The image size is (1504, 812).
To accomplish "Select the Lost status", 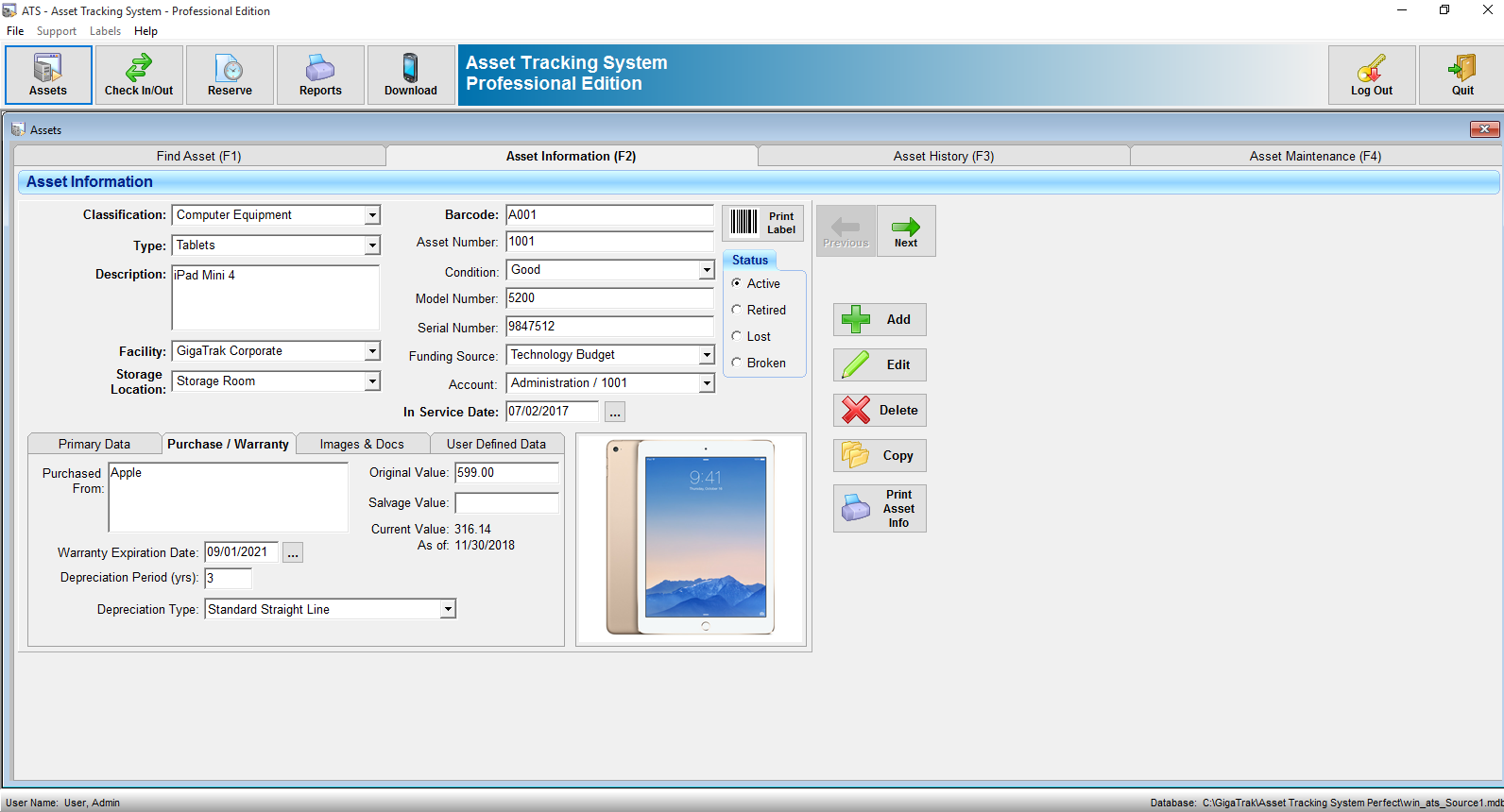I will (x=737, y=336).
